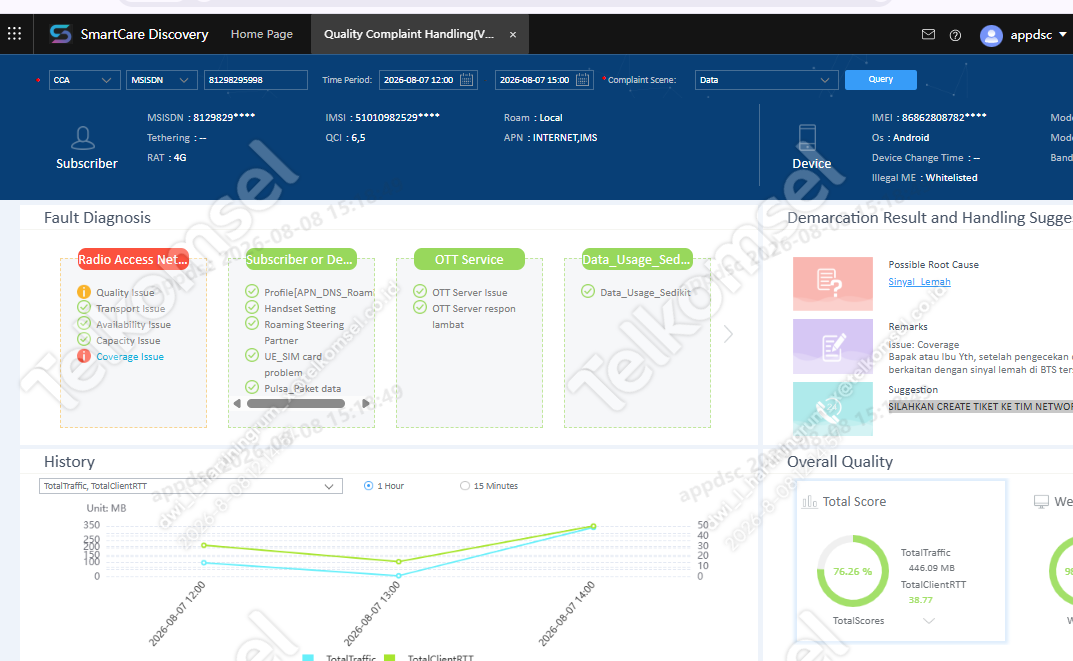Open the MSISDN type dropdown
This screenshot has height=661, width=1073.
point(161,80)
